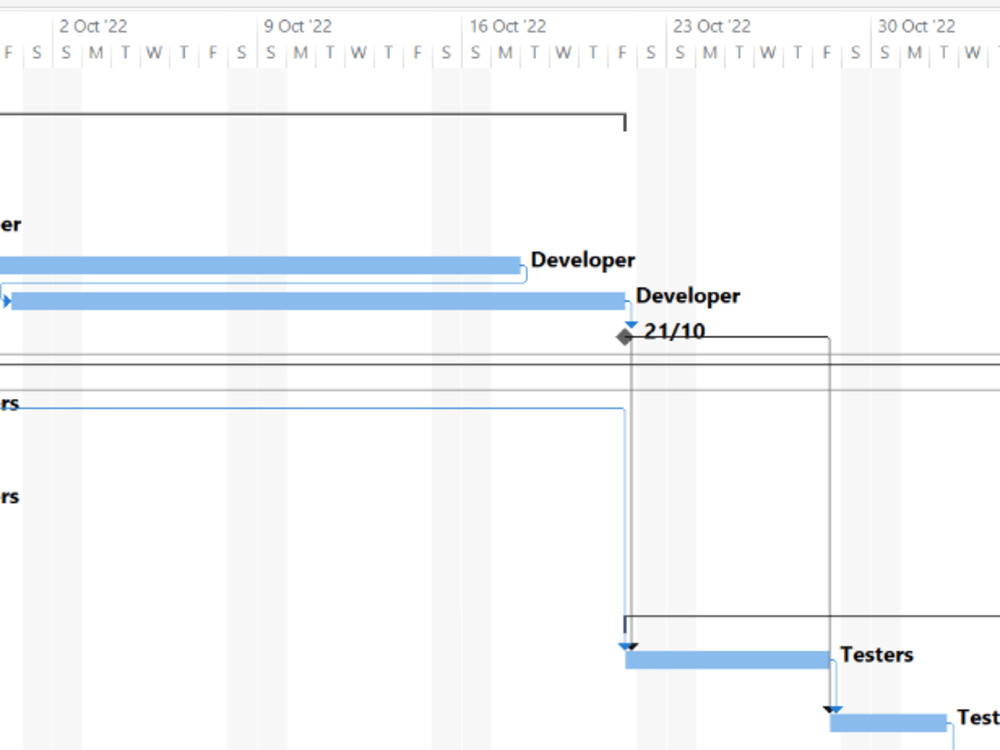Viewport: 1000px width, 750px height.
Task: Click the Developer label beside the 18 Oct bar
Action: [583, 260]
